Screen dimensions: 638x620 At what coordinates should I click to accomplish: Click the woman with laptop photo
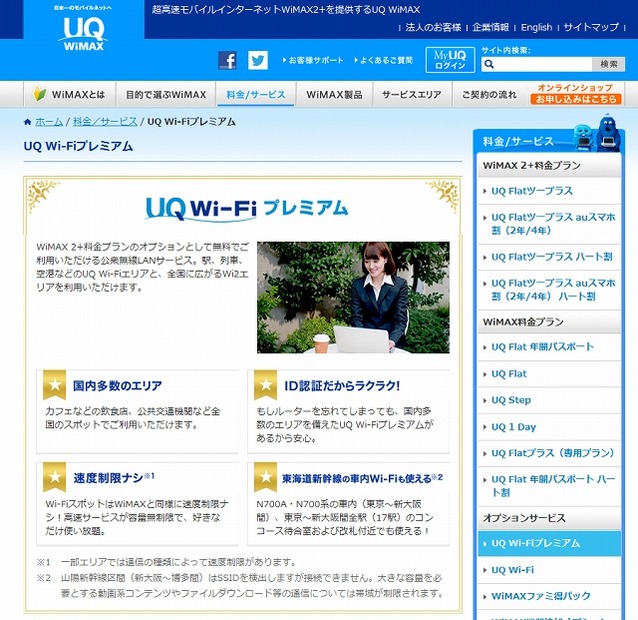(x=353, y=297)
